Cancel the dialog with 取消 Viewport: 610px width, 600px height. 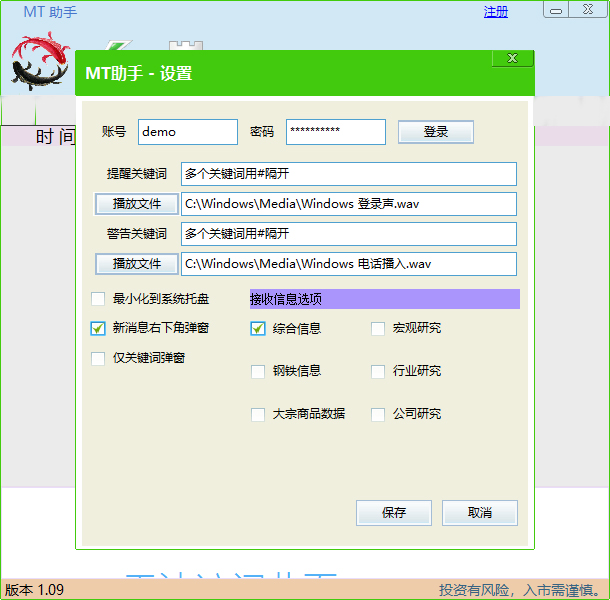(x=480, y=513)
